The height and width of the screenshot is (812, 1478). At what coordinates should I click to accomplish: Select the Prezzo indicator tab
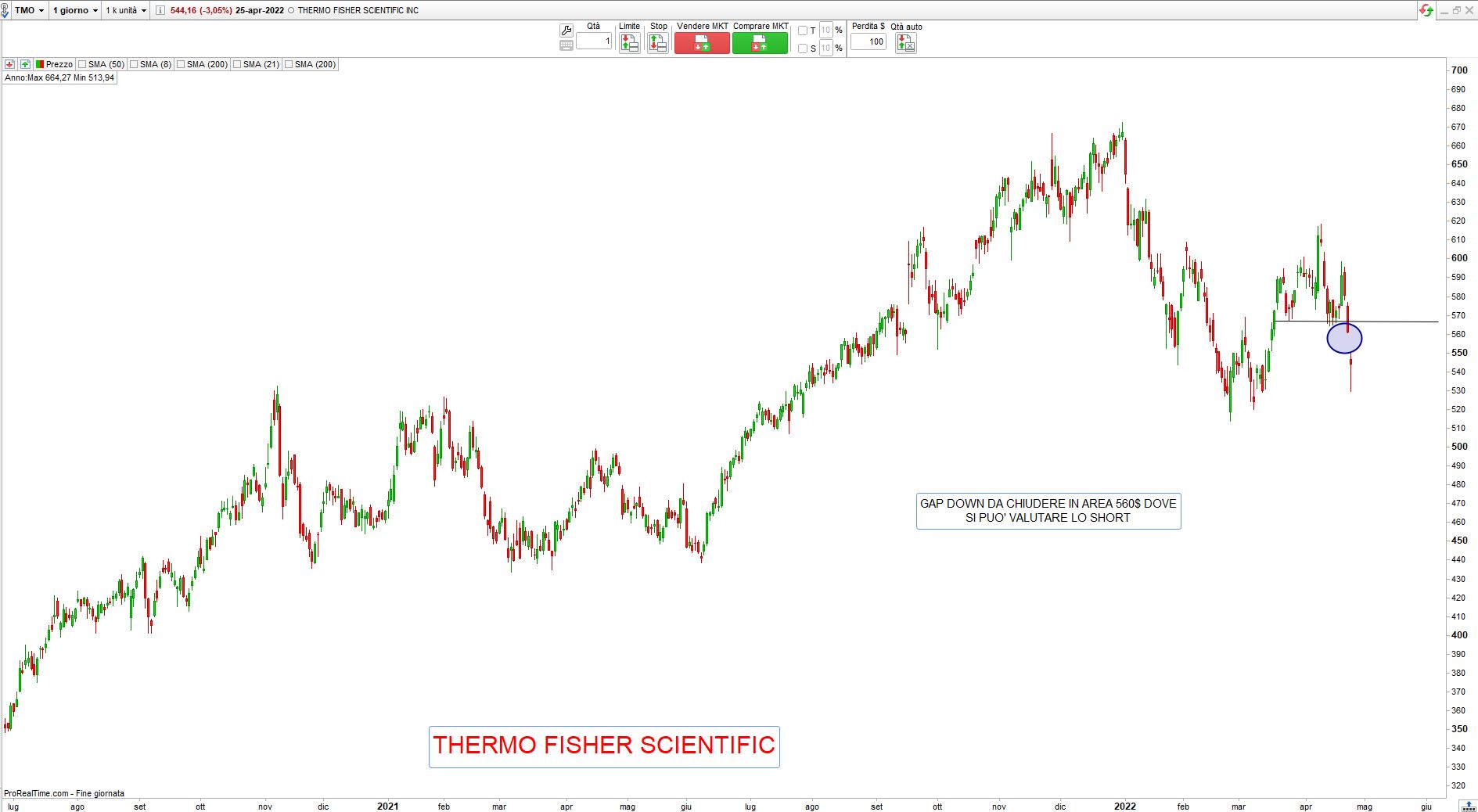(x=54, y=64)
